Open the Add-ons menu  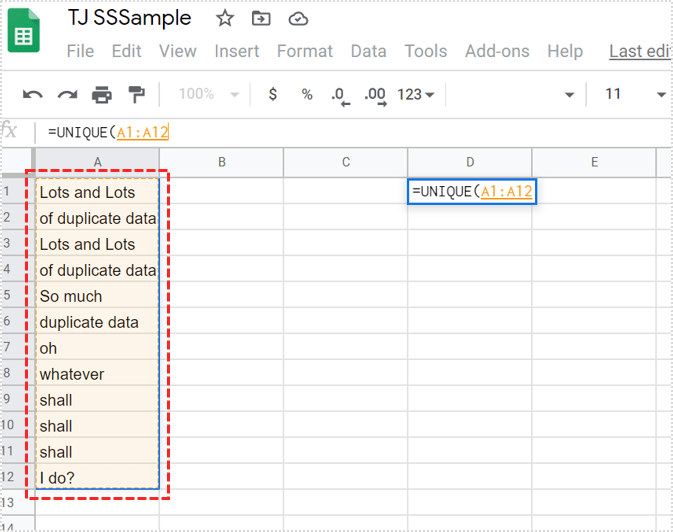click(497, 51)
